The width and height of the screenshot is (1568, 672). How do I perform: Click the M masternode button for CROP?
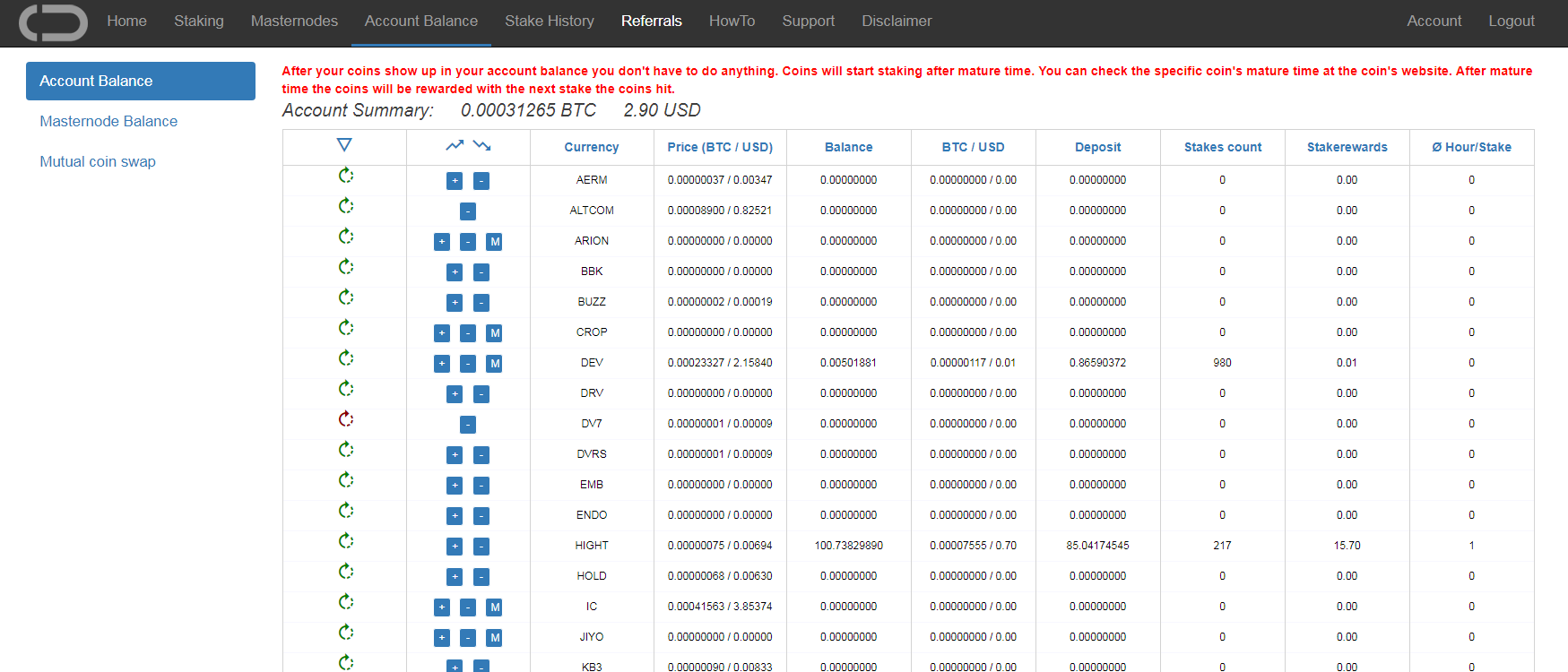click(494, 333)
